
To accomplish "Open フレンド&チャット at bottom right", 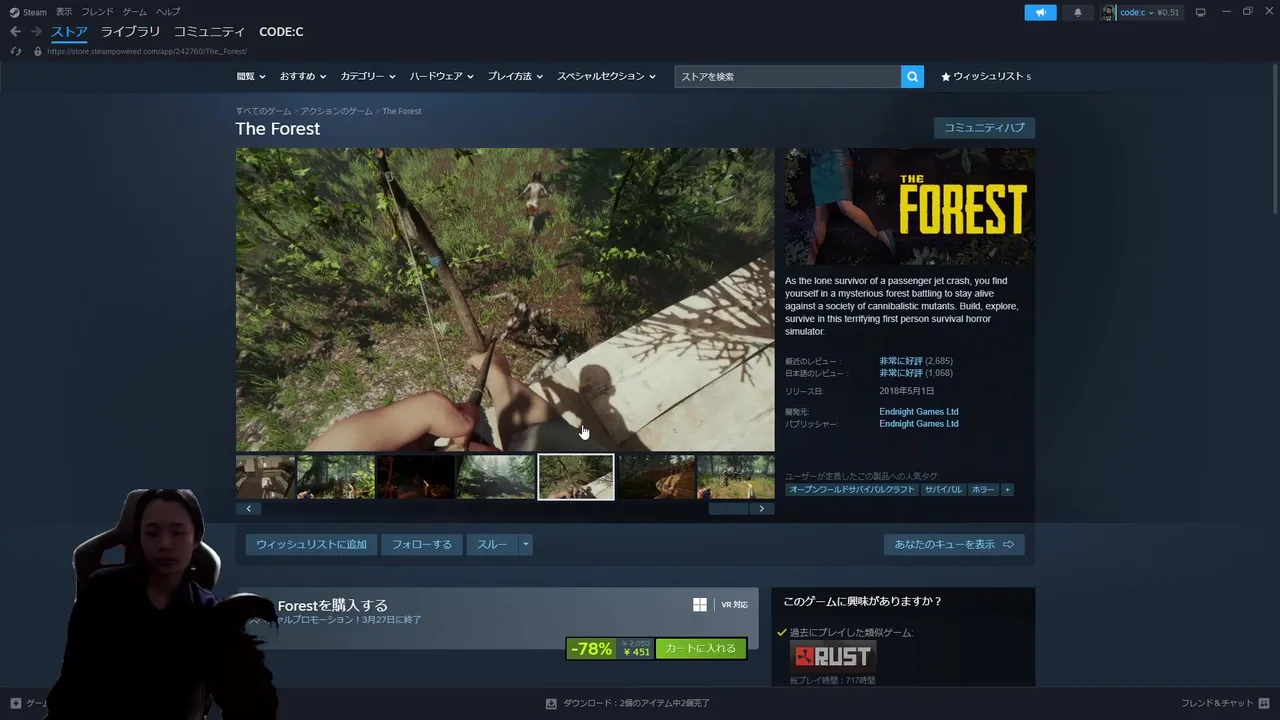I will tap(1217, 703).
